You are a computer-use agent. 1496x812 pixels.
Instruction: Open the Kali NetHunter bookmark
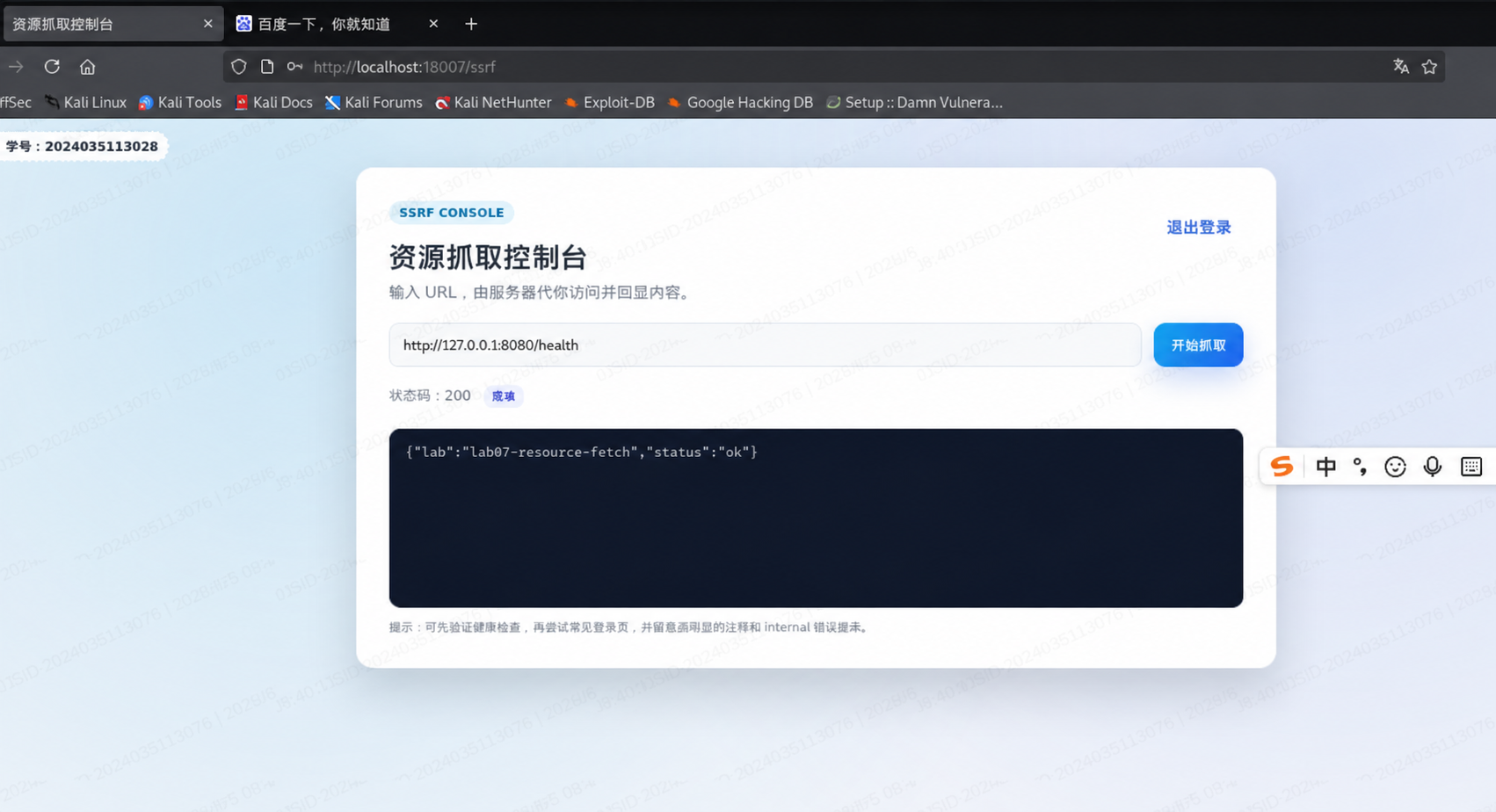(493, 103)
